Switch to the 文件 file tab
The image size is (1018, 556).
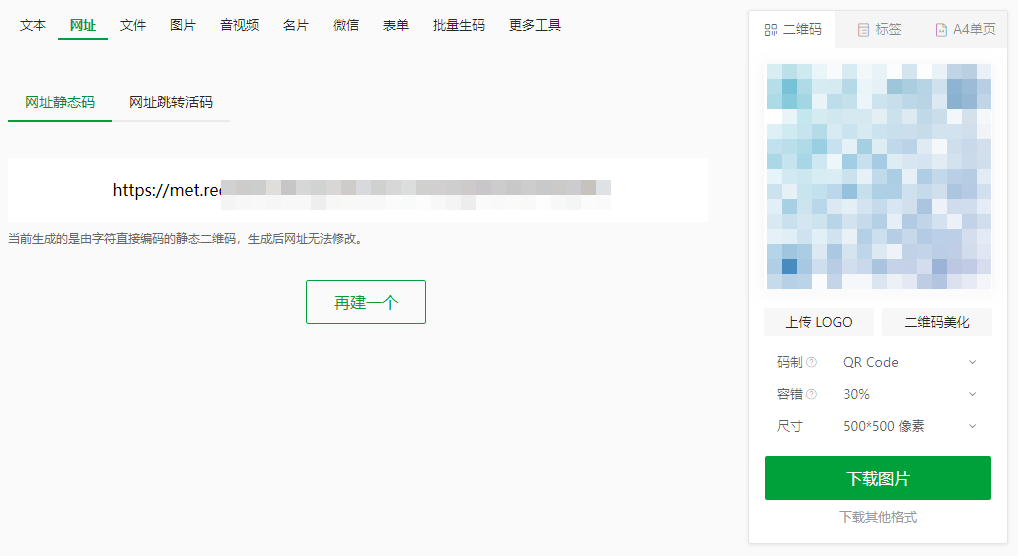click(x=132, y=25)
